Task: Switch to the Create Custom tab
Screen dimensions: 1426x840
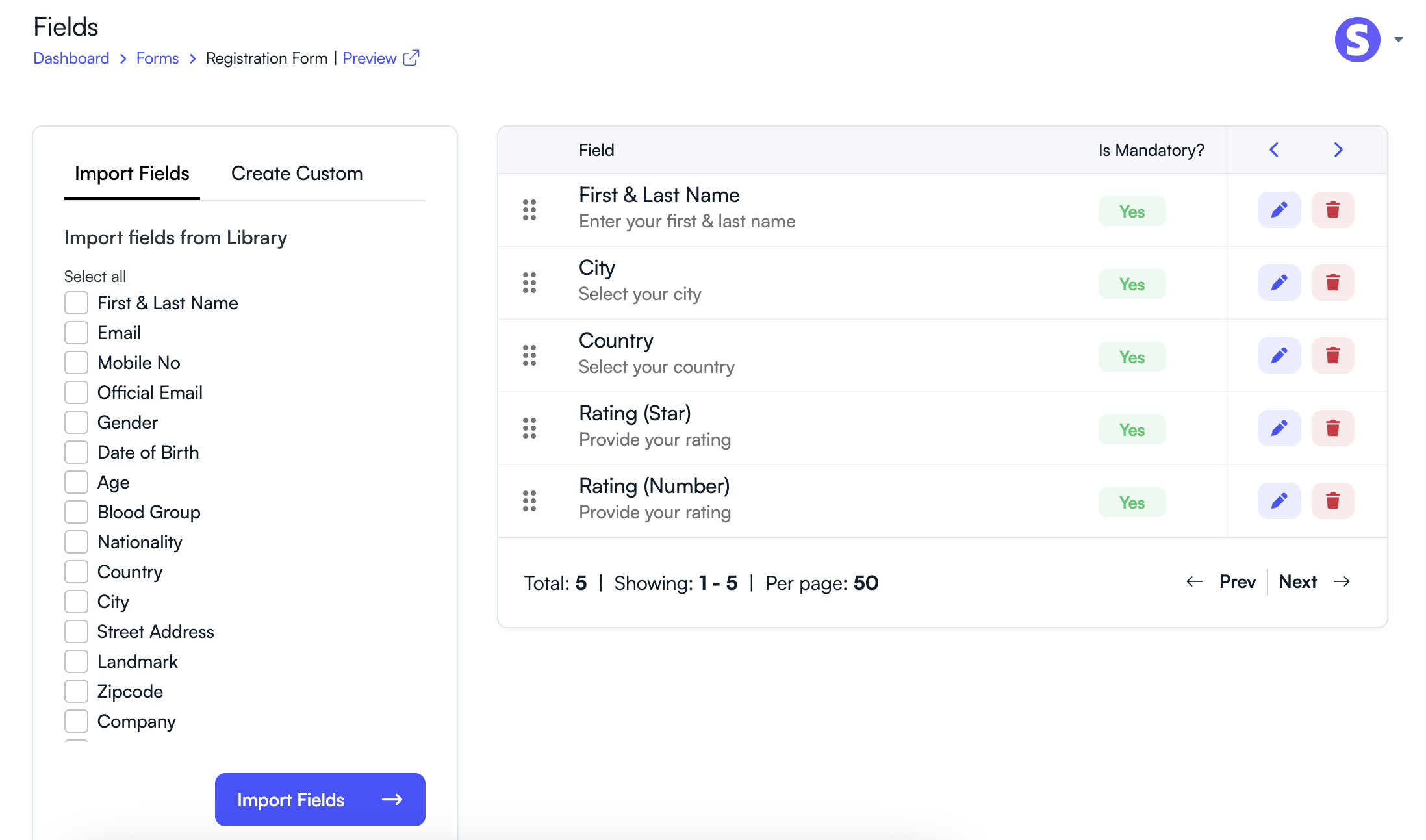Action: (x=296, y=173)
